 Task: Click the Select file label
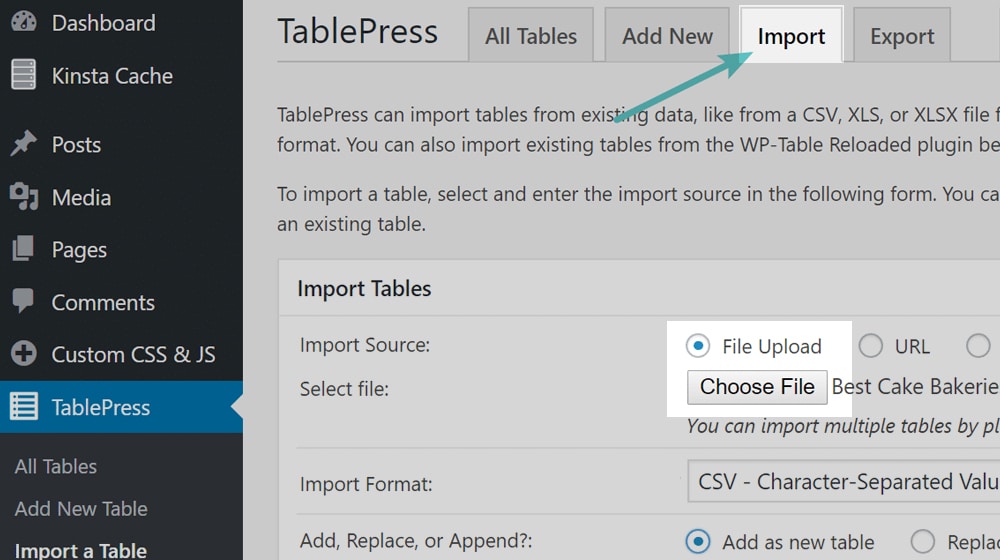pos(344,388)
